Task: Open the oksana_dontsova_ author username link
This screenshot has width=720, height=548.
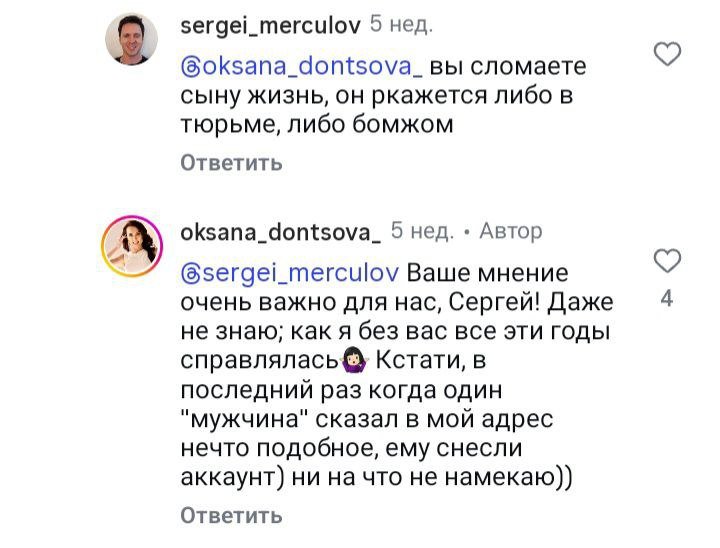Action: click(280, 232)
